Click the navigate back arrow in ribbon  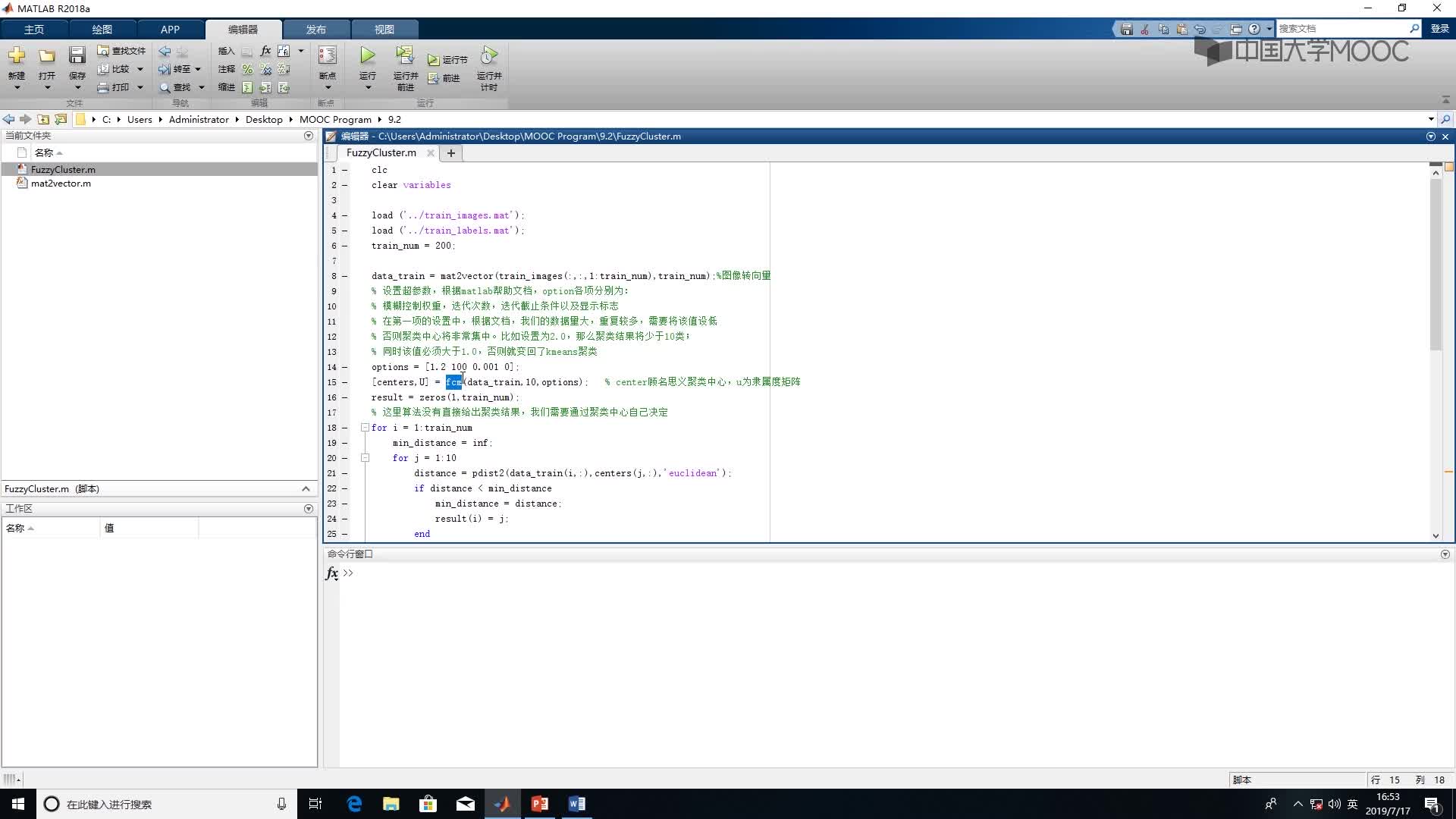point(165,51)
